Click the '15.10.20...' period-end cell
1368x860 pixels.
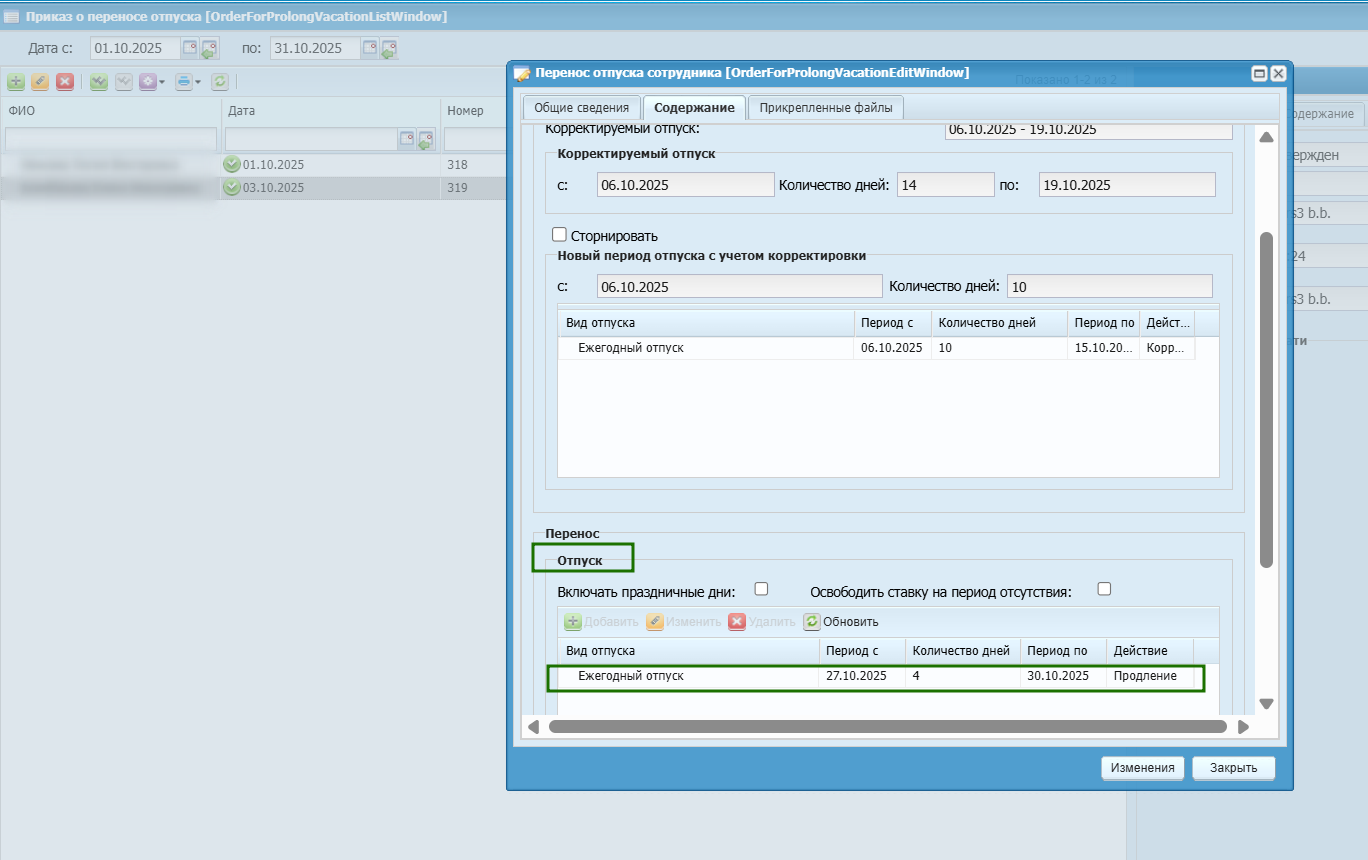tap(1103, 348)
